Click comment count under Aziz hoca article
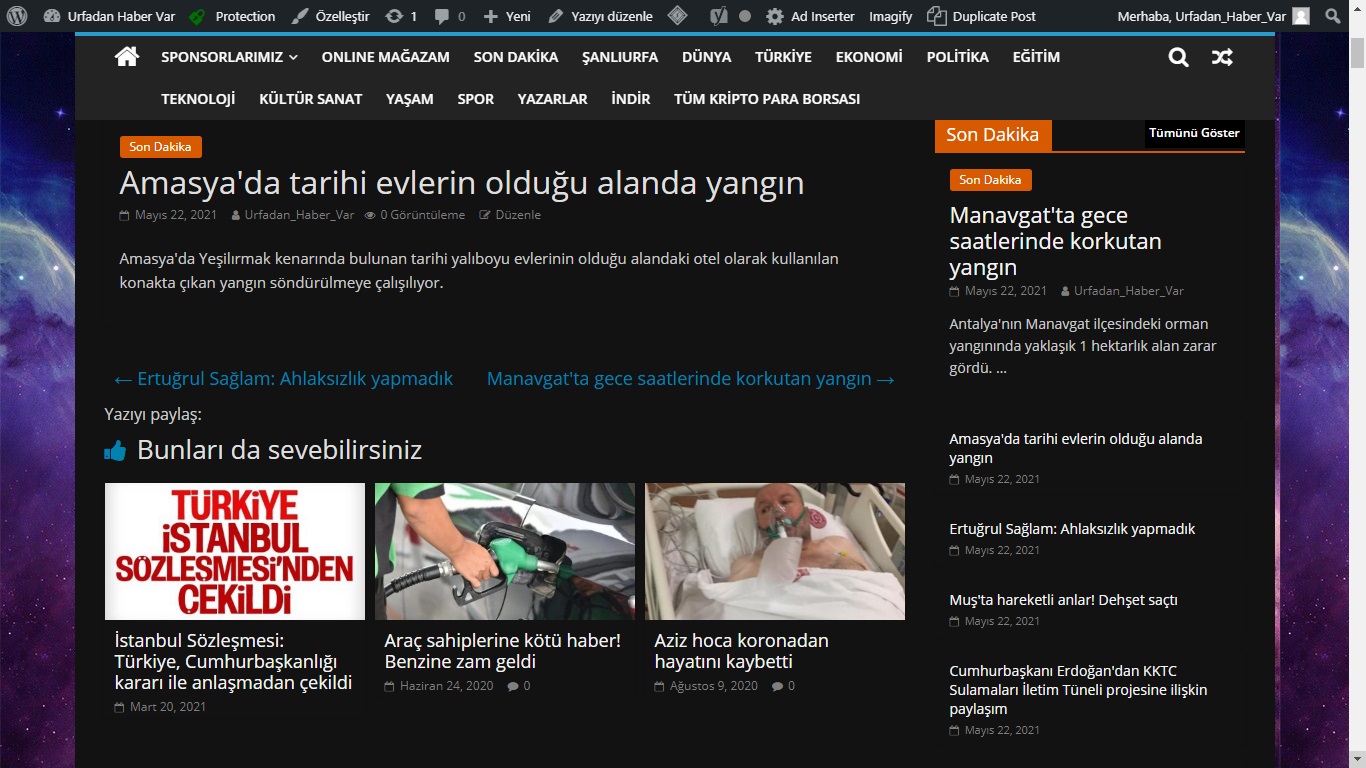Screen dimensions: 1366x768 [784, 686]
